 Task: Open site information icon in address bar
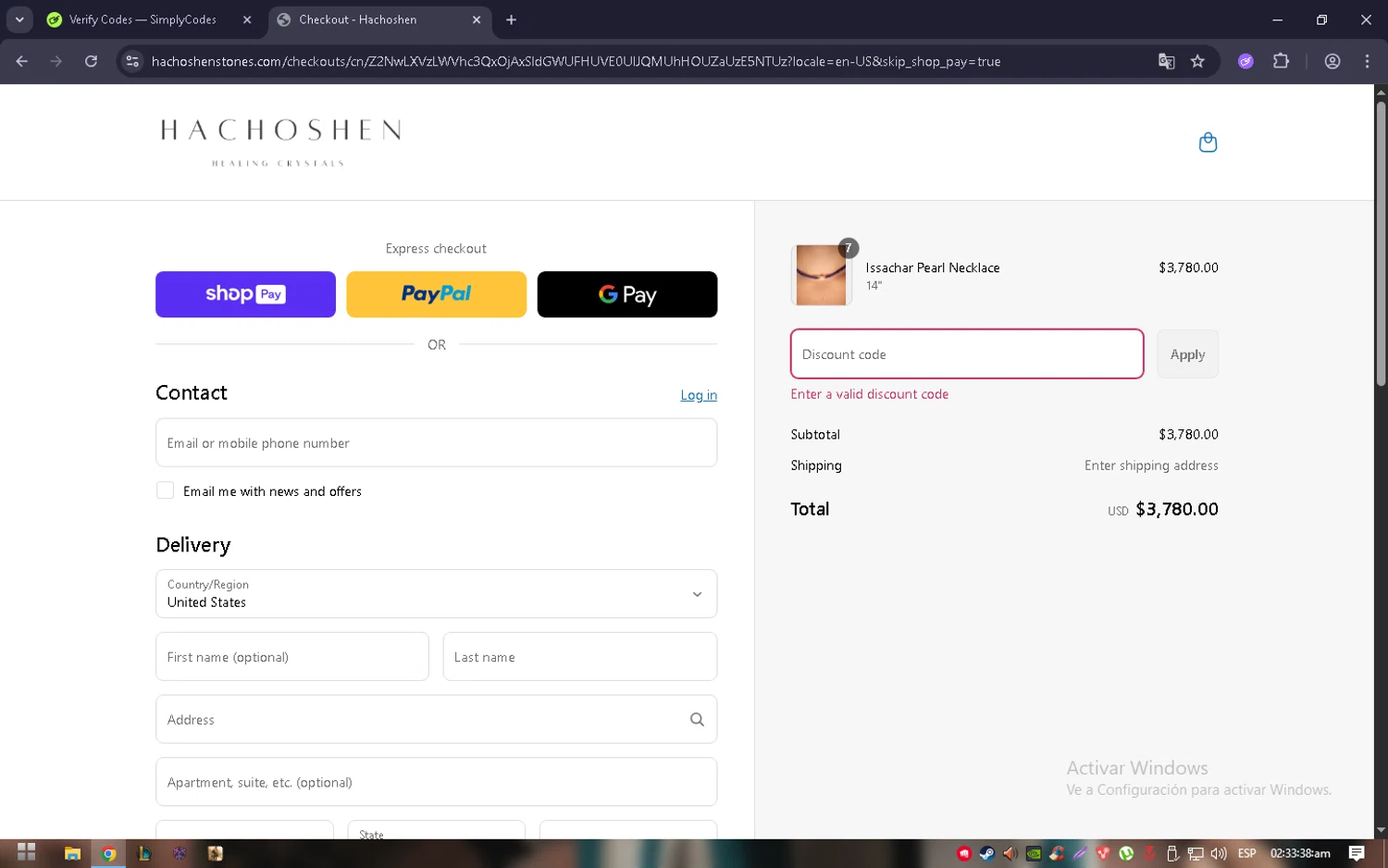click(132, 61)
